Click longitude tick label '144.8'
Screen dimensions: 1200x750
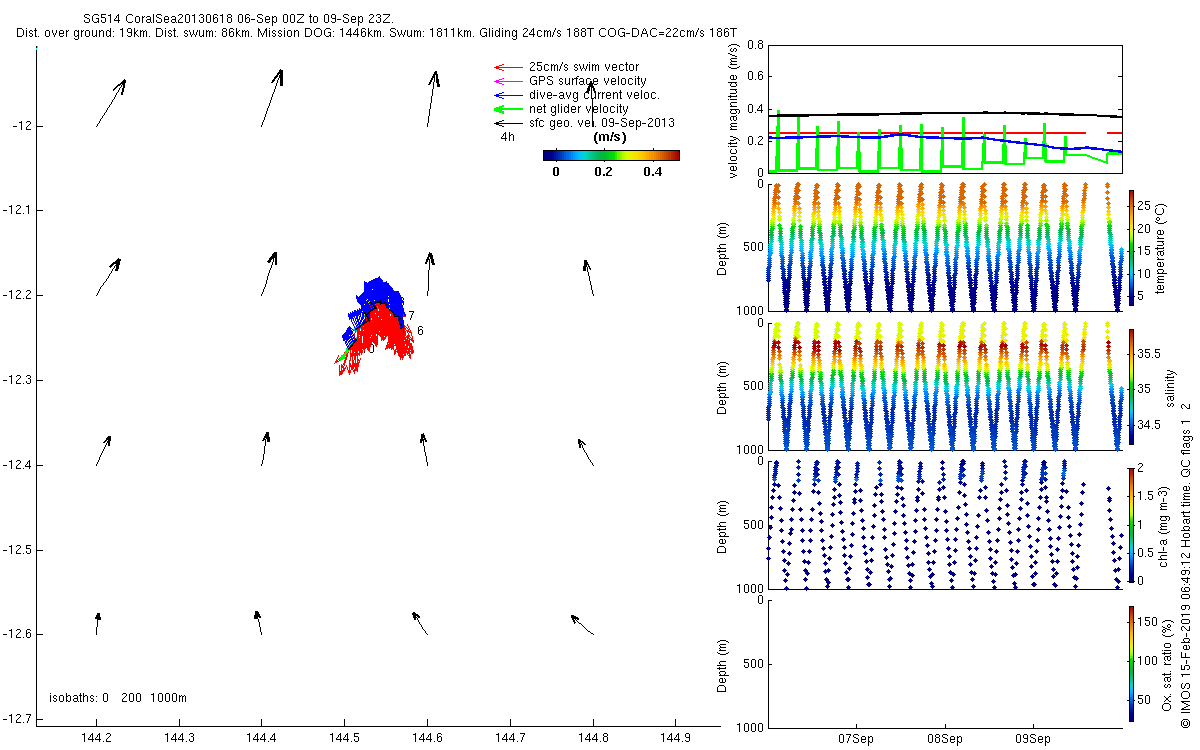[x=593, y=739]
